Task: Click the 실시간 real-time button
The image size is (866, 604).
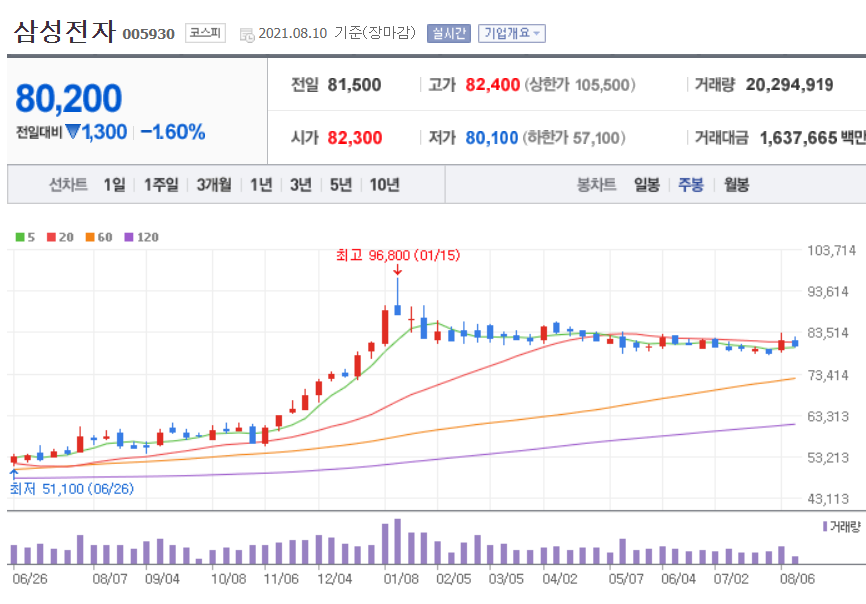Action: 448,34
